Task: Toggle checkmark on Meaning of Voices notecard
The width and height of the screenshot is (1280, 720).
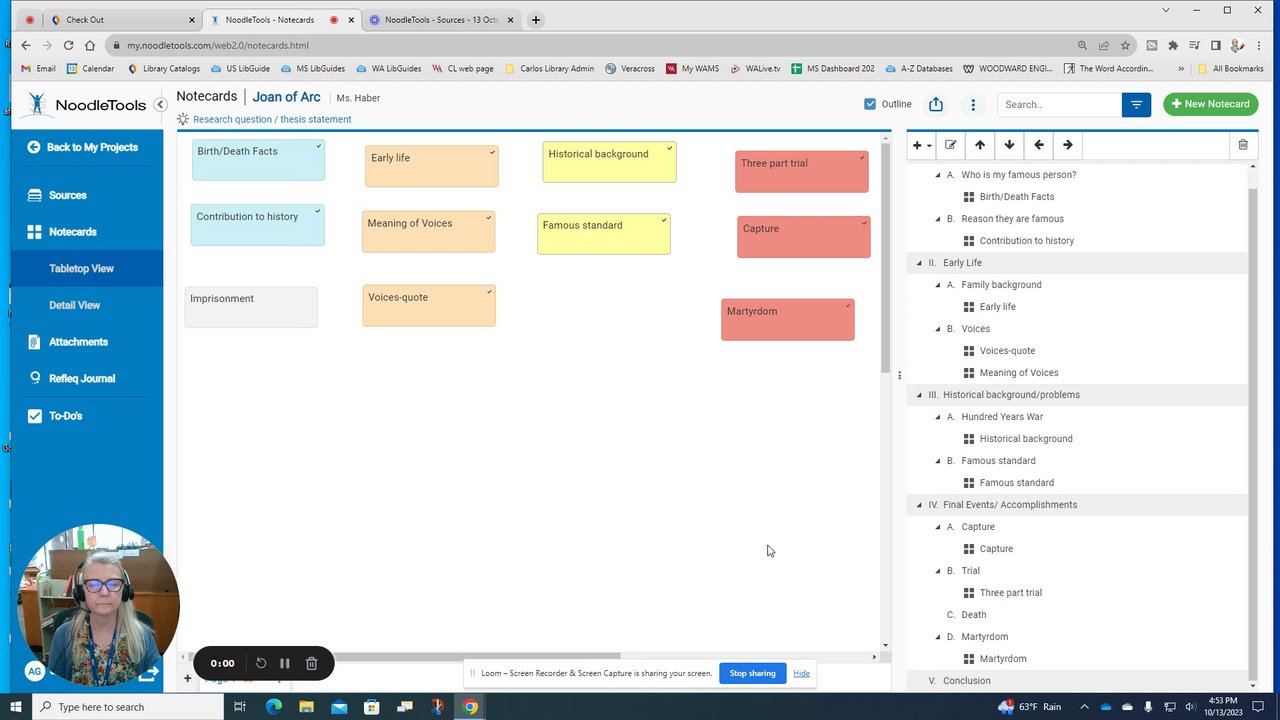Action: coord(489,218)
